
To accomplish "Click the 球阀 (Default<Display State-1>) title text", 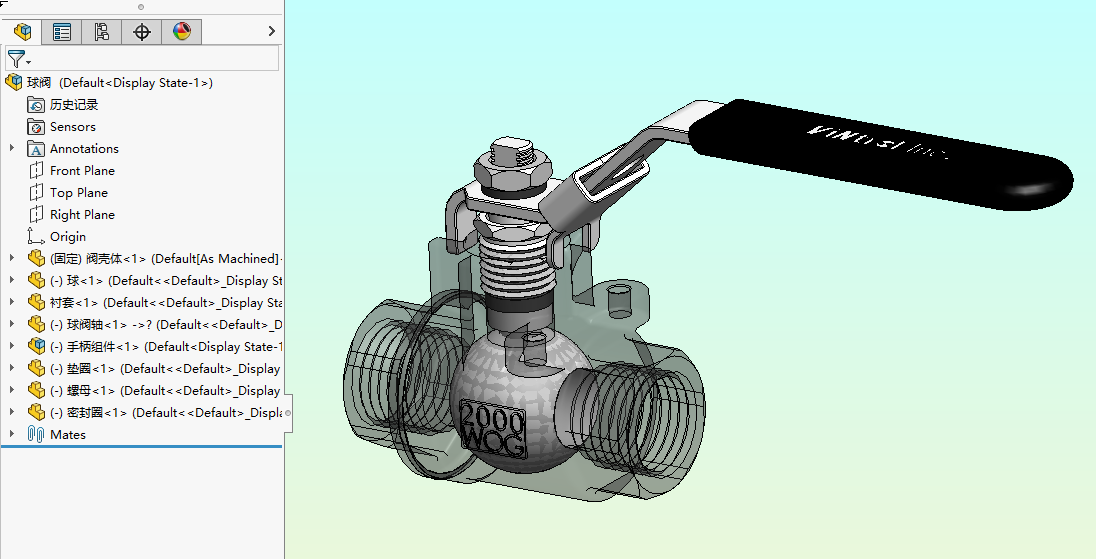I will (x=120, y=82).
